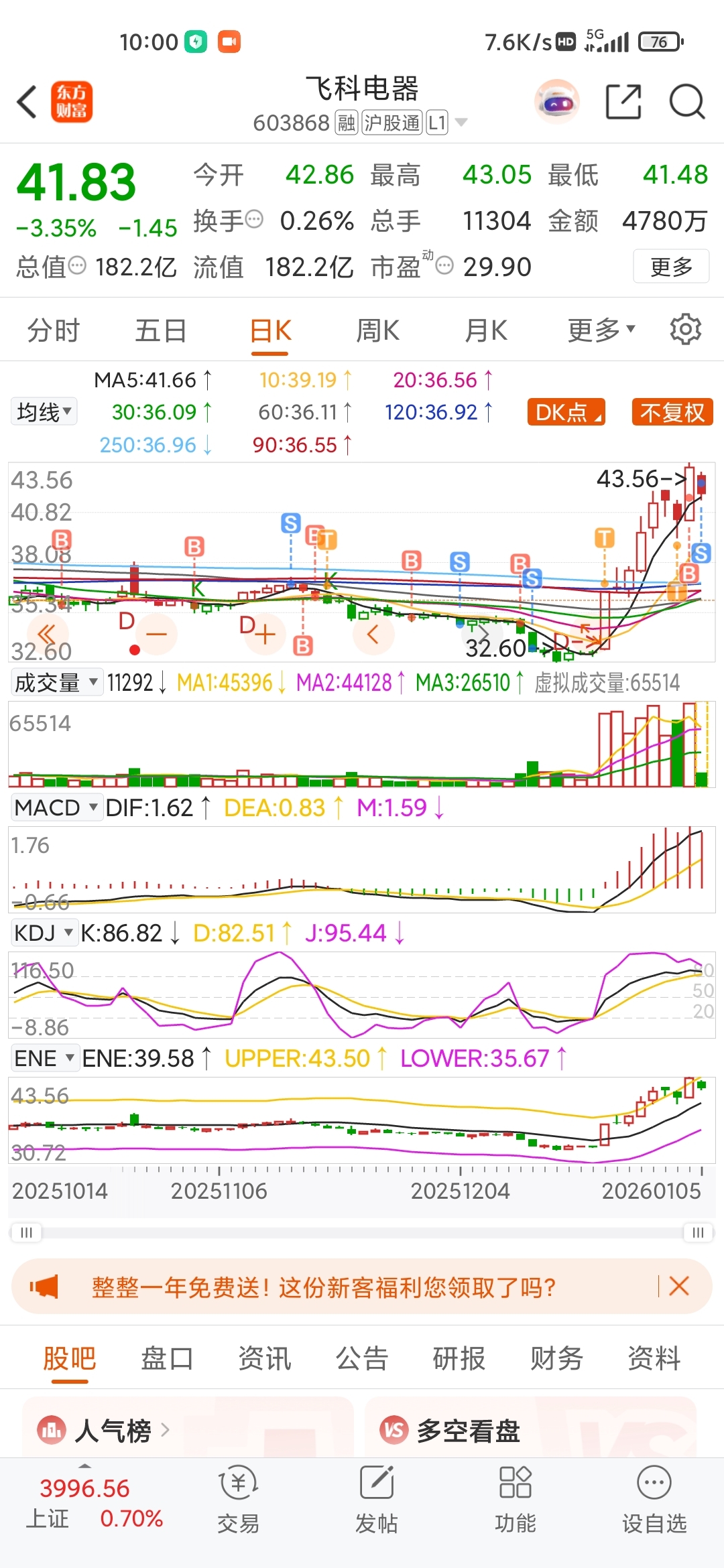This screenshot has width=724, height=1568.
Task: Open the ENE indicator dropdown
Action: 45,1058
